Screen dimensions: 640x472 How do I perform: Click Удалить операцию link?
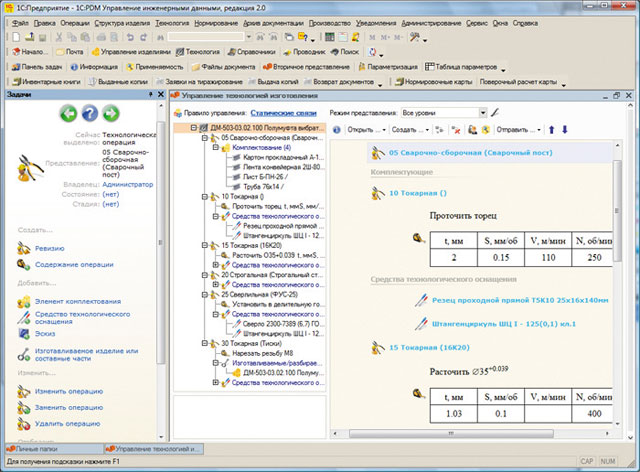[67, 424]
